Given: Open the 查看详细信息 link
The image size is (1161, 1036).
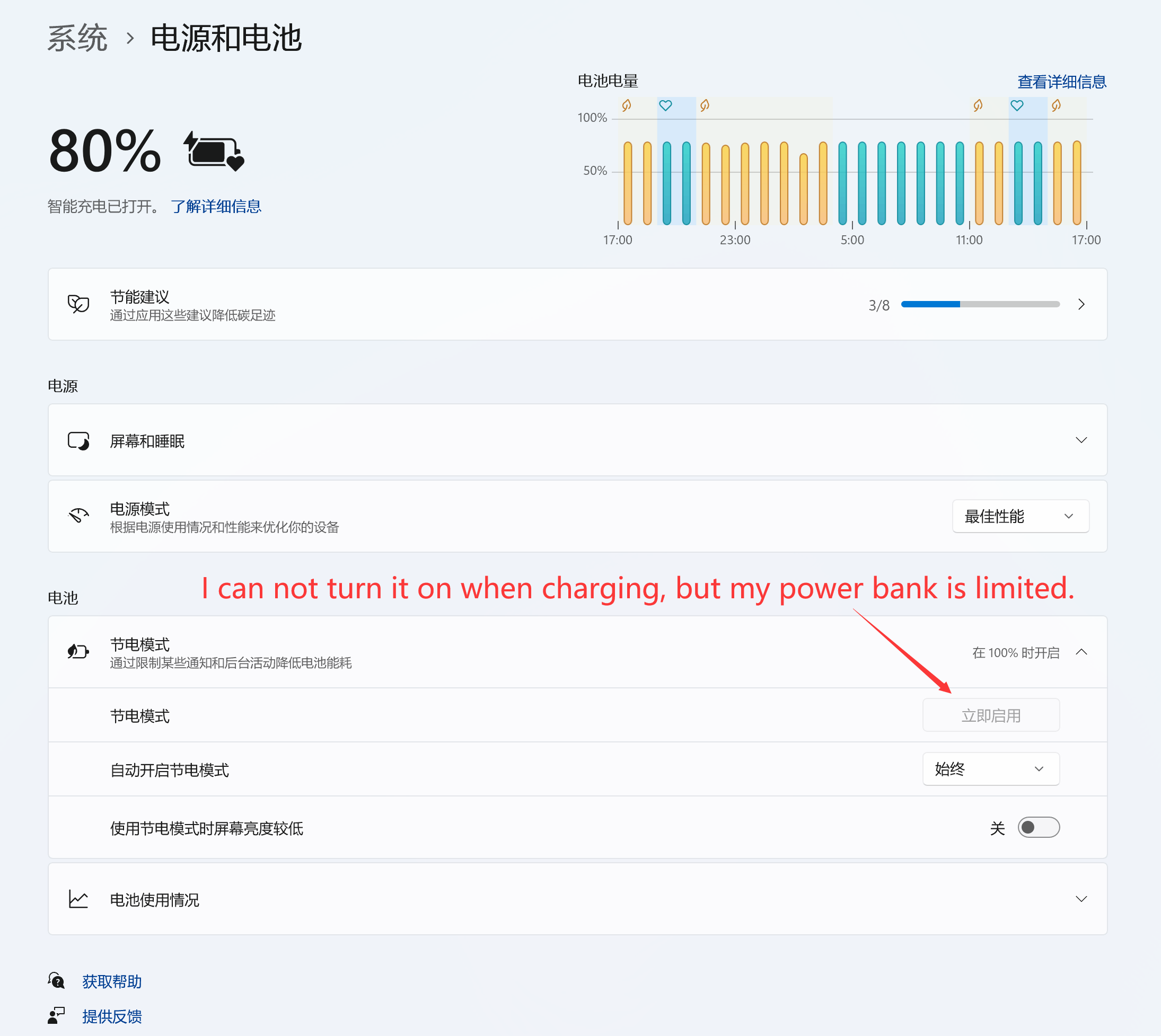Looking at the screenshot, I should (1060, 82).
